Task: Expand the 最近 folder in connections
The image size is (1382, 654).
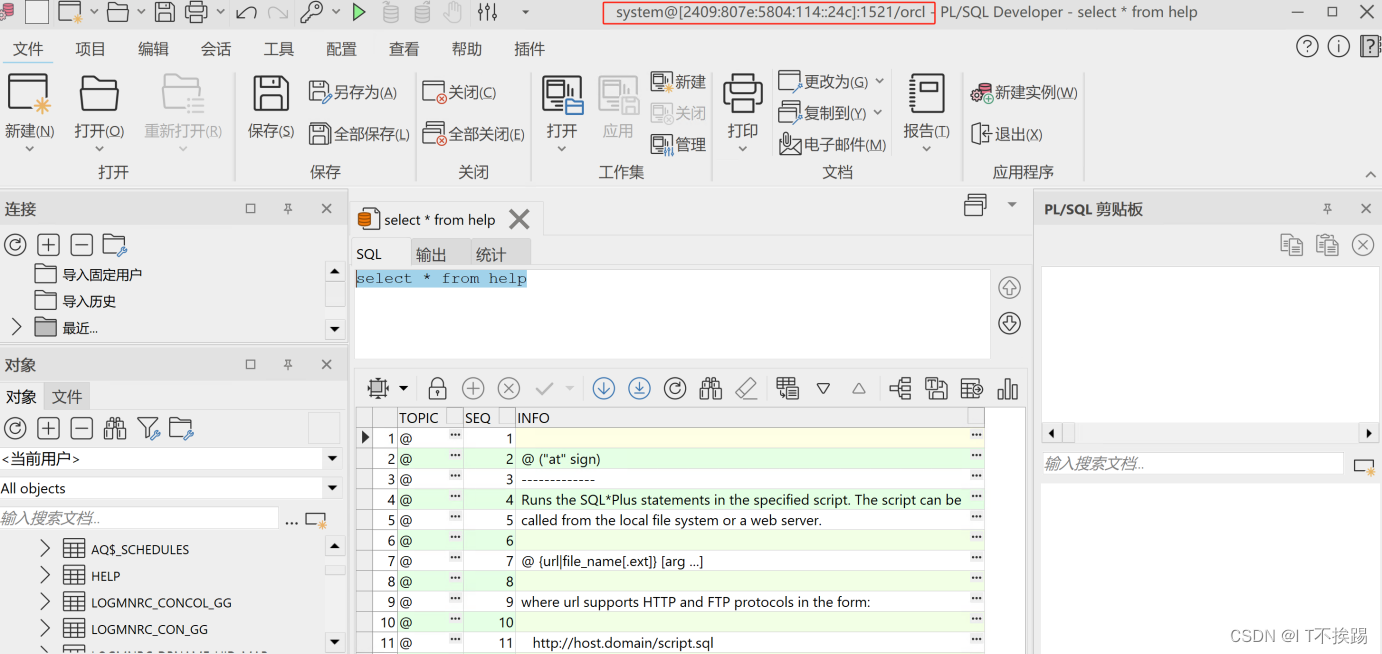Action: coord(17,326)
